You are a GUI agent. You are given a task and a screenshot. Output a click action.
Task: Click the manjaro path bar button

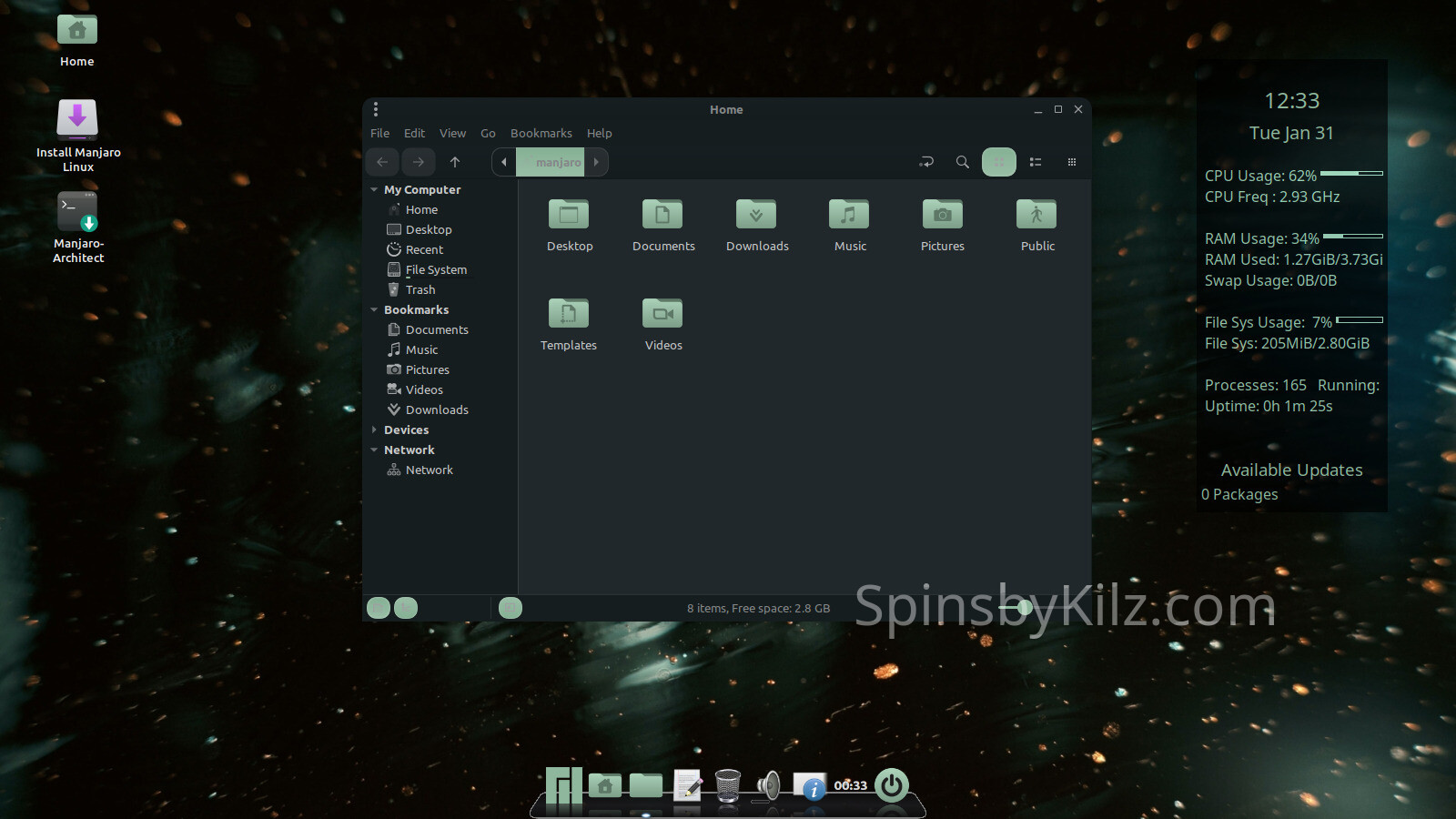(x=552, y=162)
